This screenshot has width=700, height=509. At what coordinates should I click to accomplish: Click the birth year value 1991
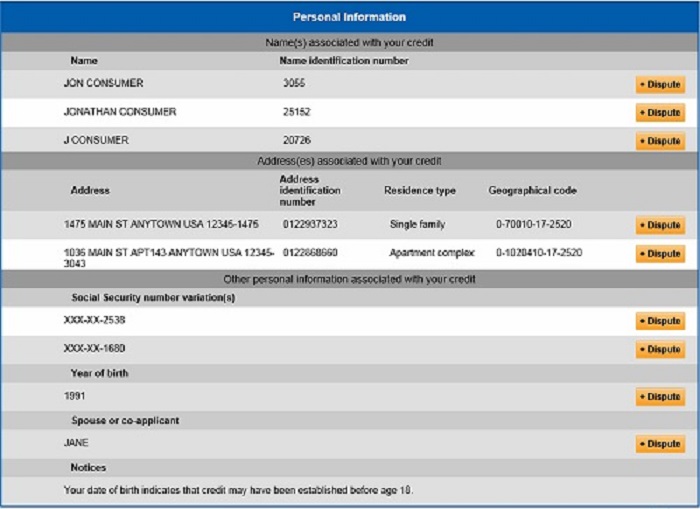[75, 396]
